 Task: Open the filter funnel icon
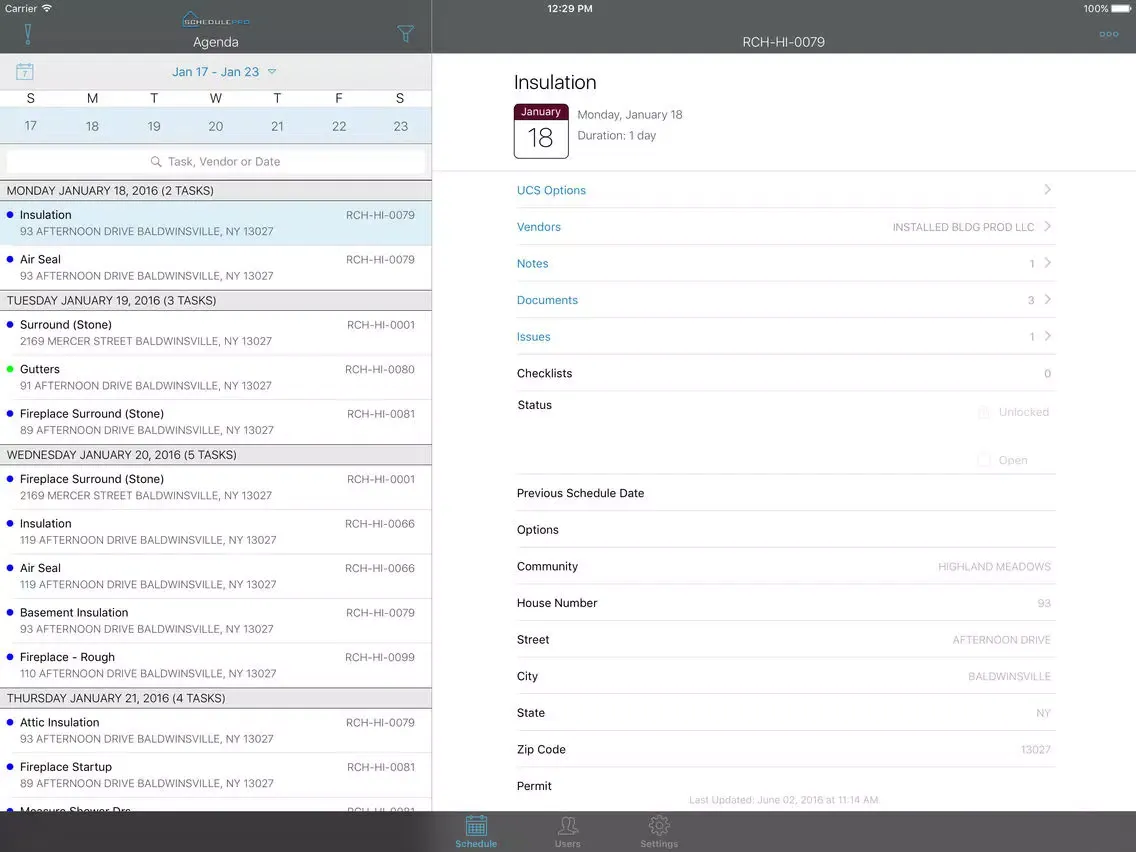coord(406,33)
